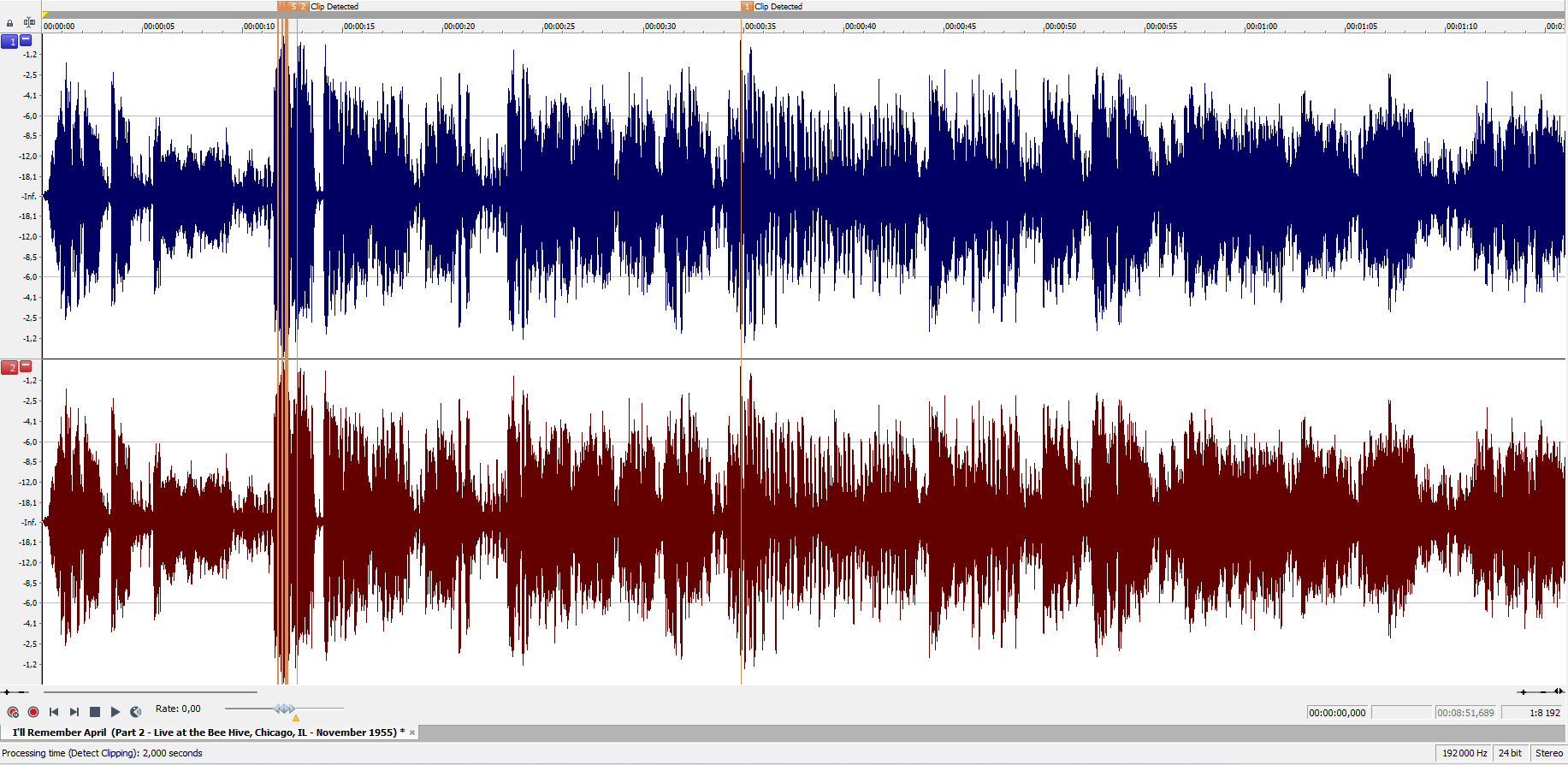Collapse channel 1 with its minus button
The width and height of the screenshot is (1568, 765).
tap(26, 40)
